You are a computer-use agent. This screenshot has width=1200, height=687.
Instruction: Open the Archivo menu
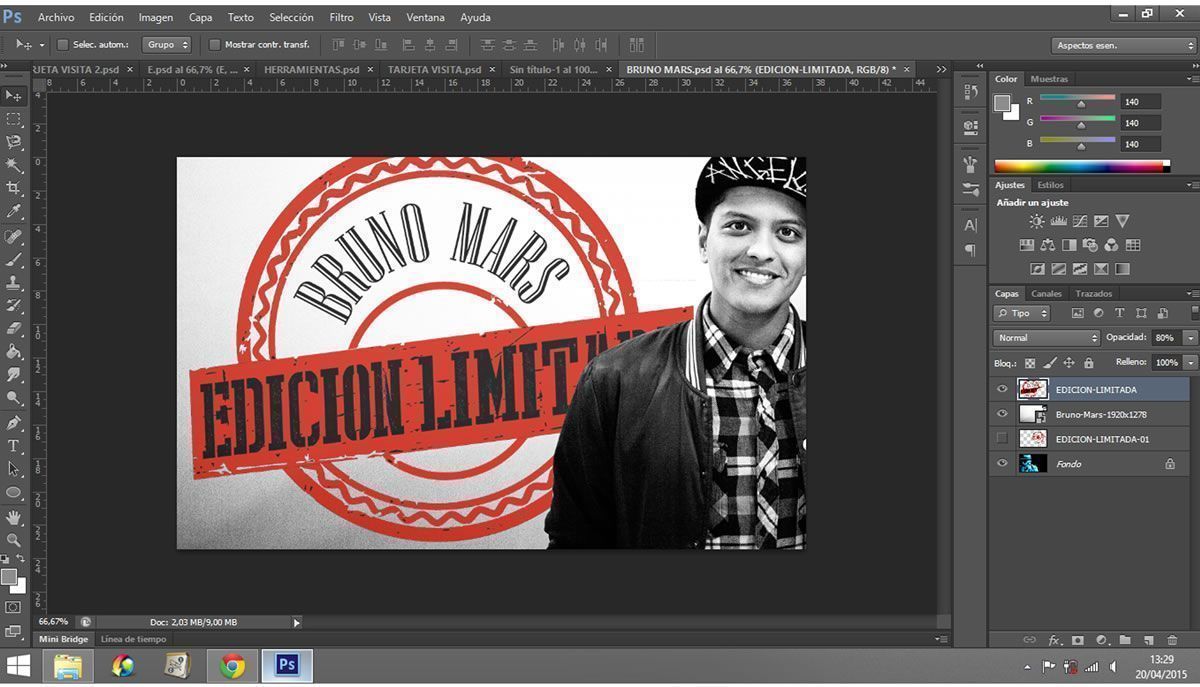coord(56,17)
